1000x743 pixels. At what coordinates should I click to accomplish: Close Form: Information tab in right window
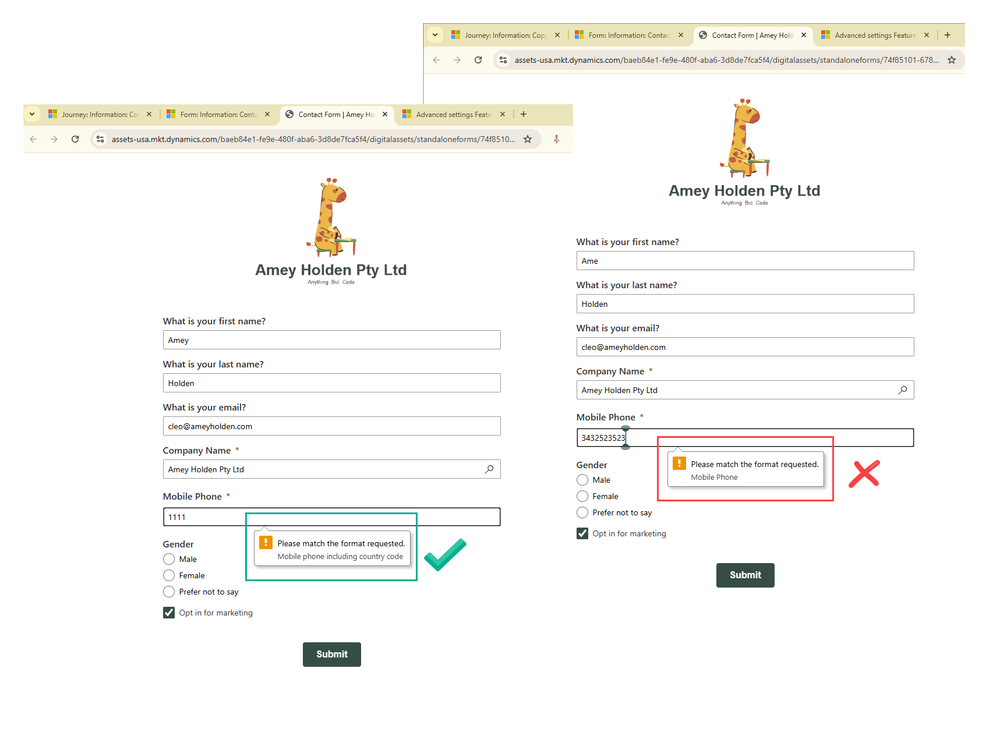tap(680, 35)
